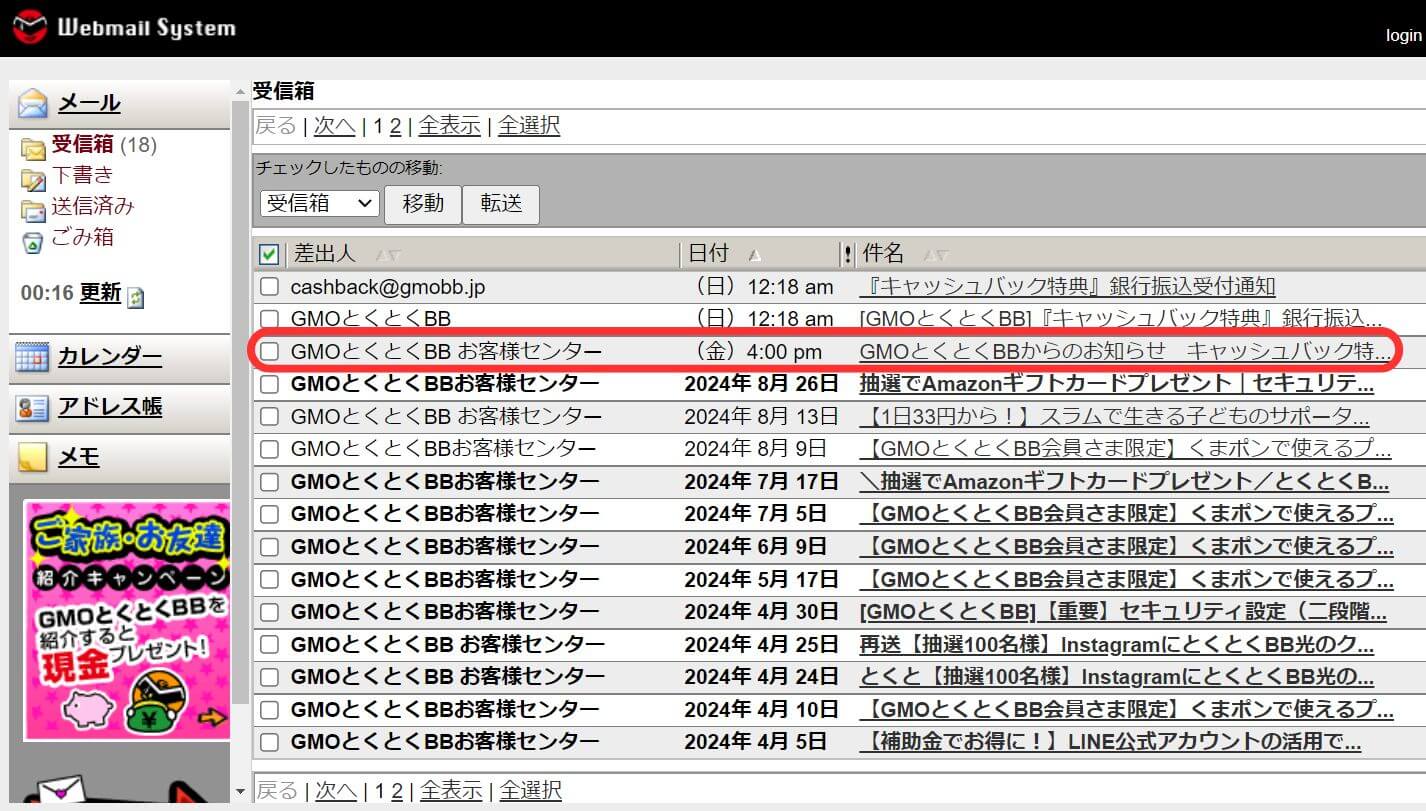1426x811 pixels.
Task: Click the priority exclamation icon in the header
Action: 848,253
